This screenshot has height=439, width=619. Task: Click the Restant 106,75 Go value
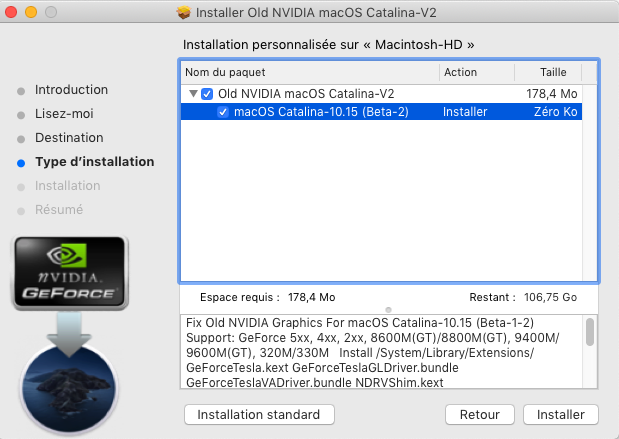point(550,297)
